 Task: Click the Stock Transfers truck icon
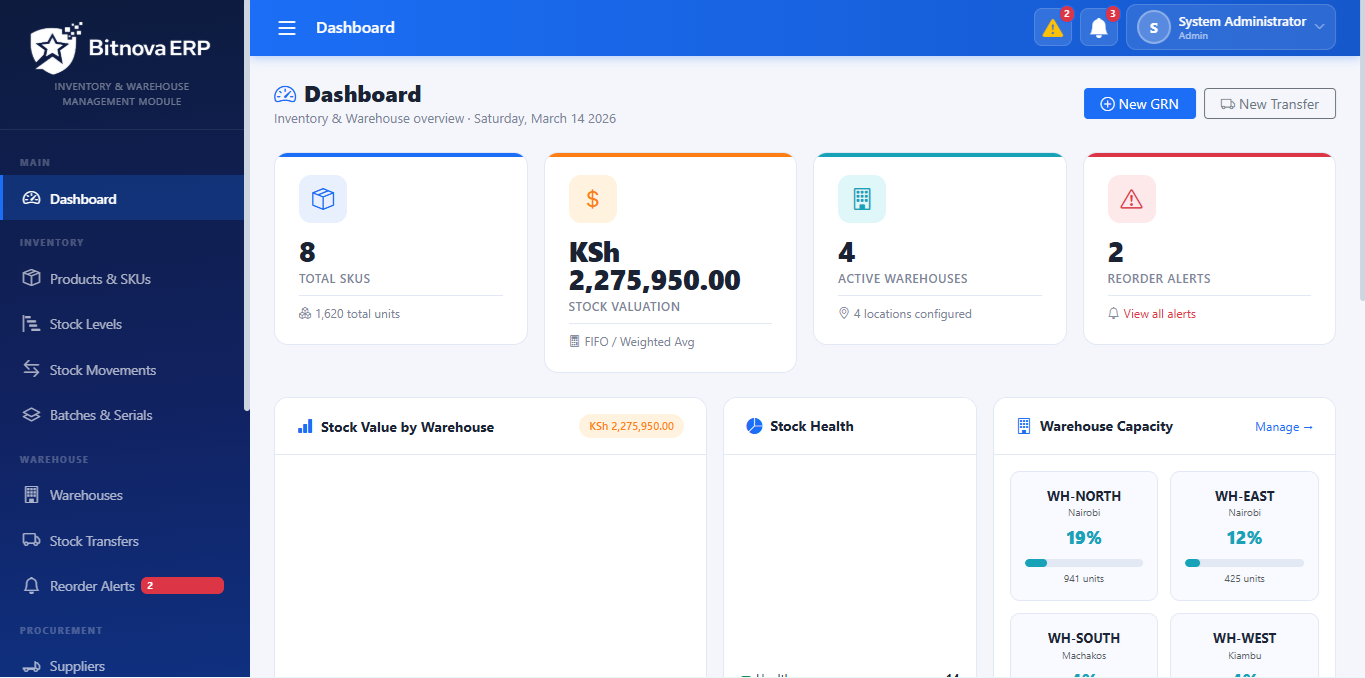pyautogui.click(x=31, y=541)
